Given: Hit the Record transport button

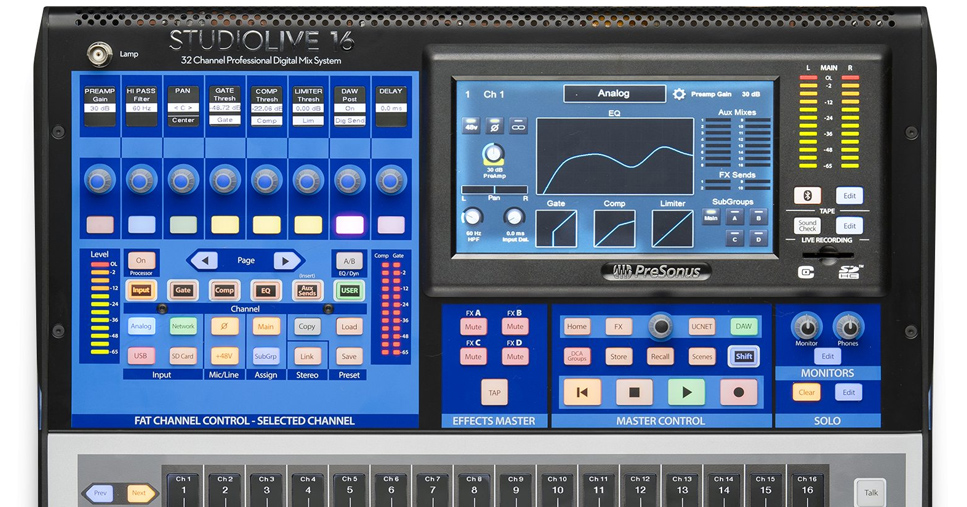Looking at the screenshot, I should point(738,392).
